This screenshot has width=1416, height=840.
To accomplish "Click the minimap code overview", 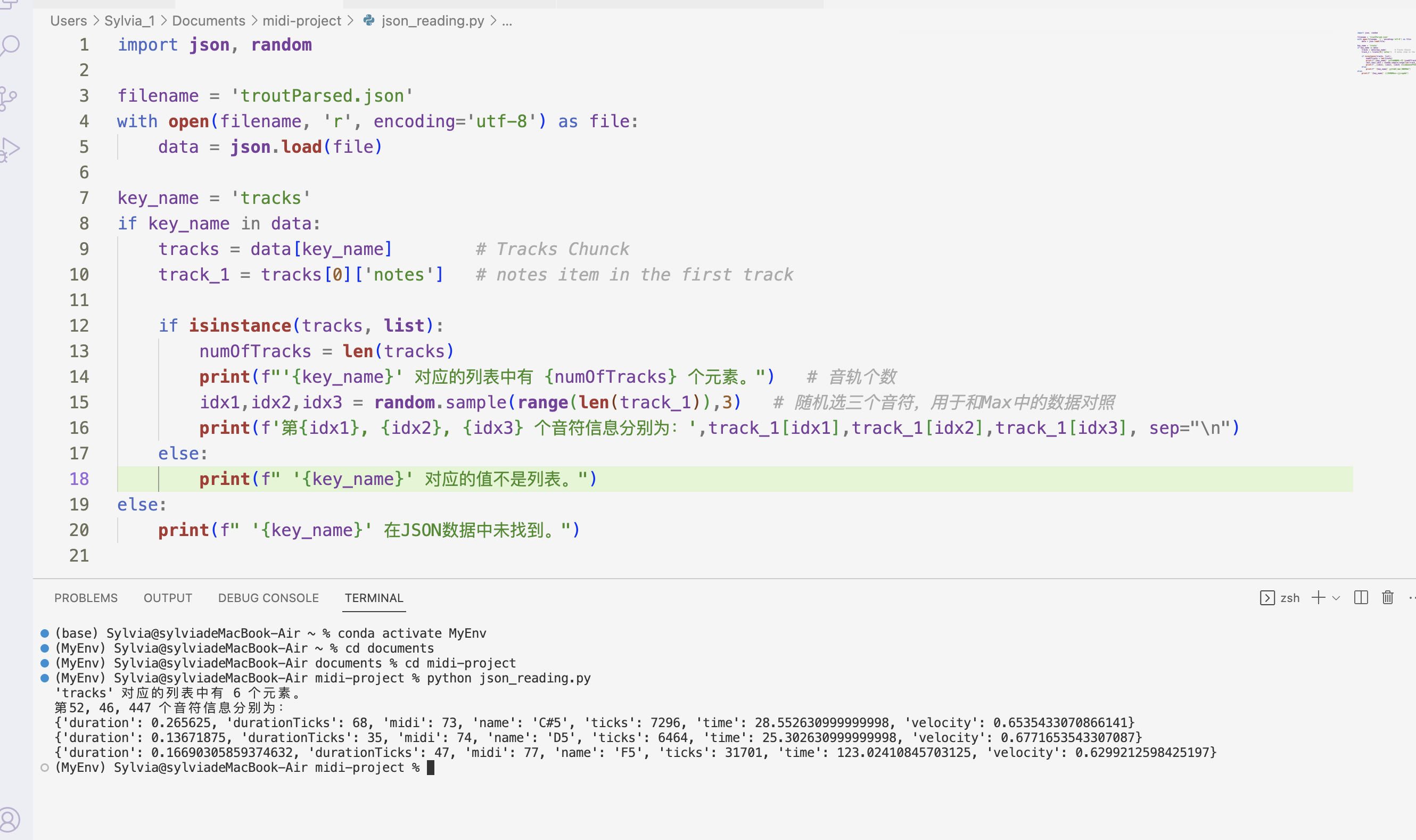I will click(x=1384, y=53).
